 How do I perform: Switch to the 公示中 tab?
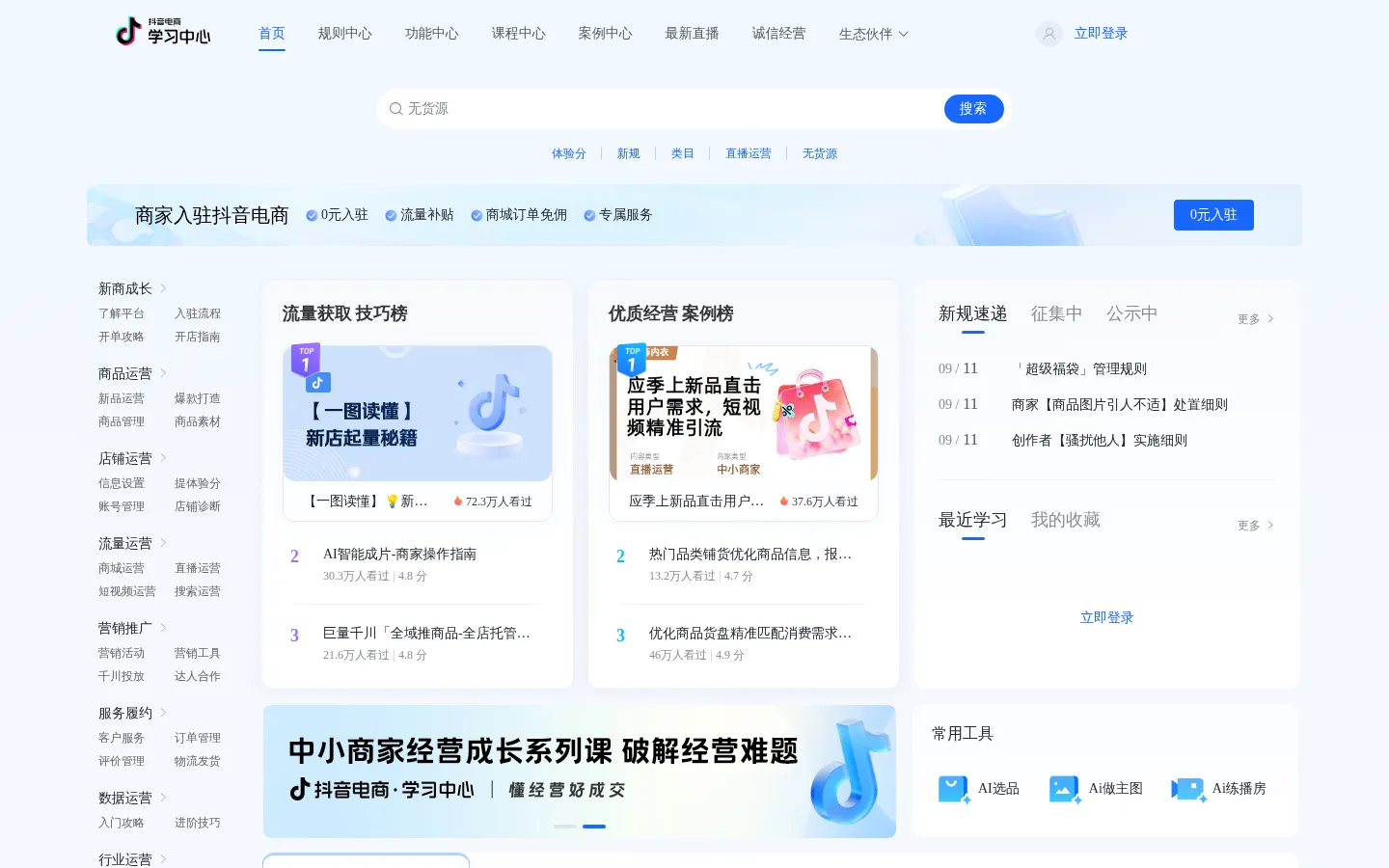tap(1131, 313)
